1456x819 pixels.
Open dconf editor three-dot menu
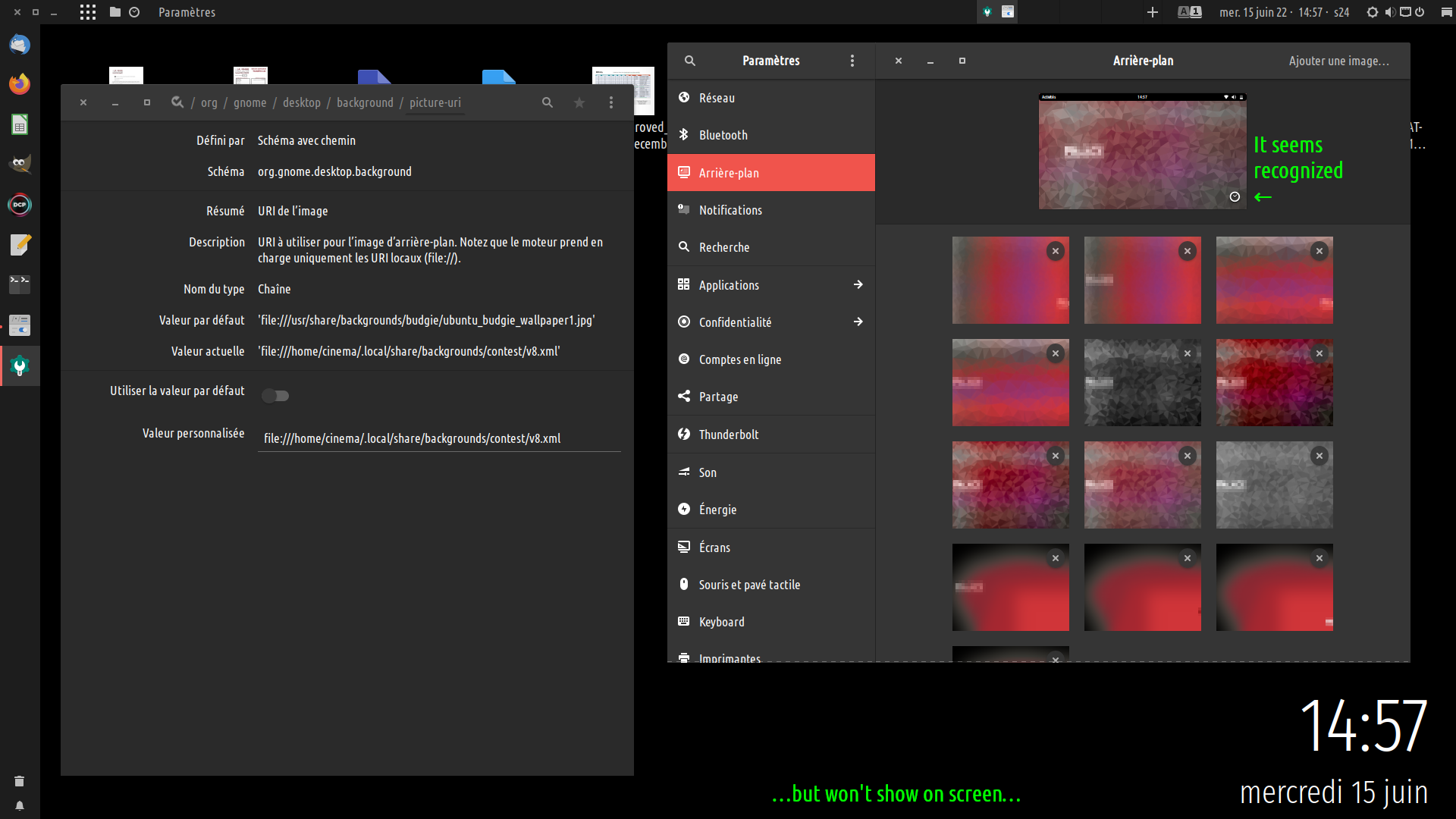tap(611, 102)
